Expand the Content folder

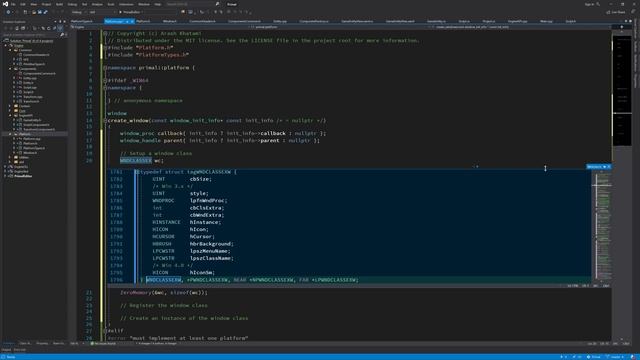pyautogui.click(x=10, y=106)
